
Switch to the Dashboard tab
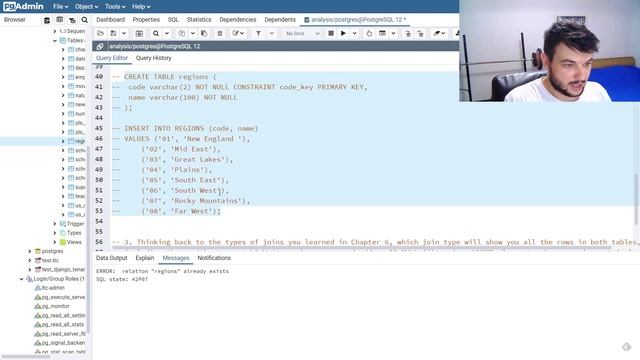tap(111, 20)
